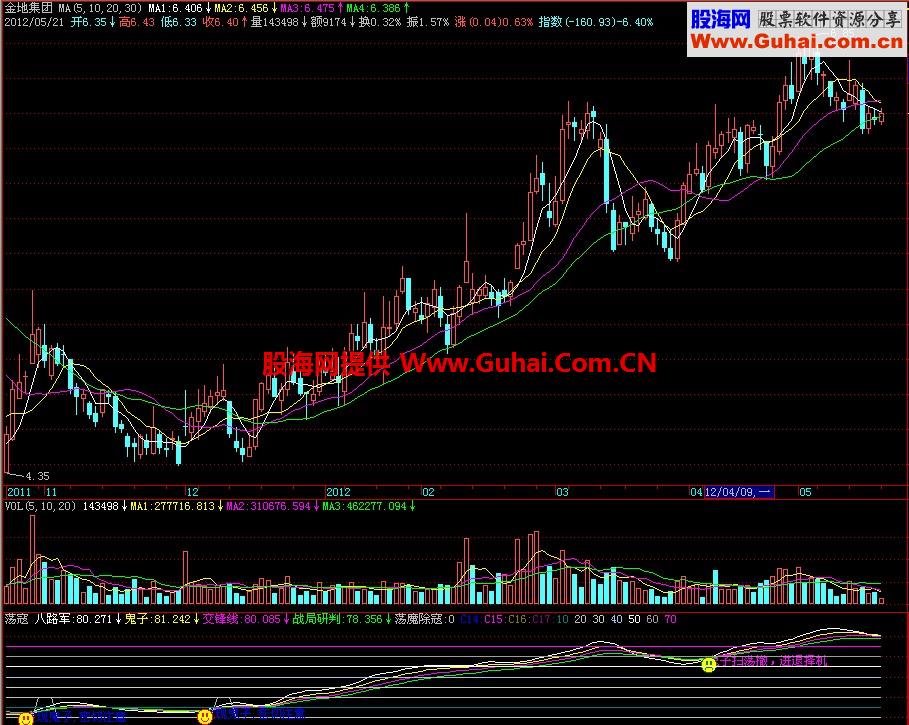Click the down arrow after 战局研判:78.356
The height and width of the screenshot is (725, 909).
(x=388, y=620)
